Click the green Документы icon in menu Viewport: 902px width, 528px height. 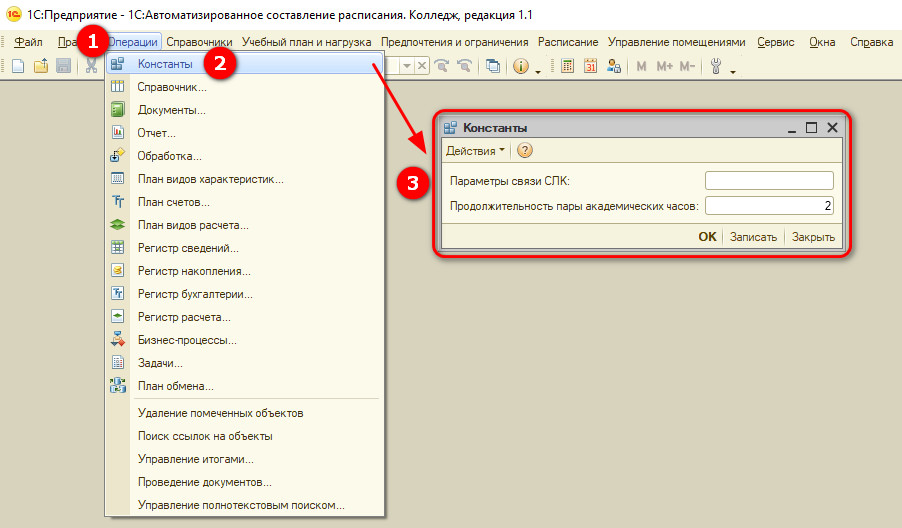117,109
